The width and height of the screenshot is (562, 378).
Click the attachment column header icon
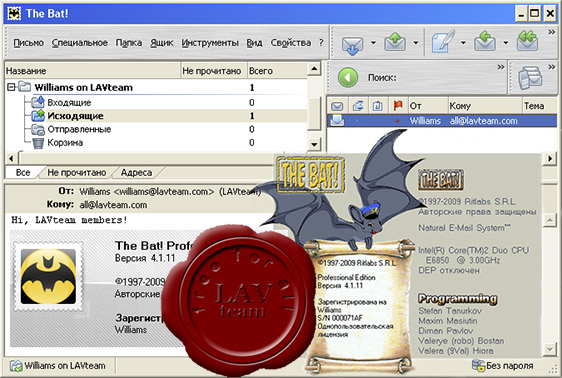377,106
